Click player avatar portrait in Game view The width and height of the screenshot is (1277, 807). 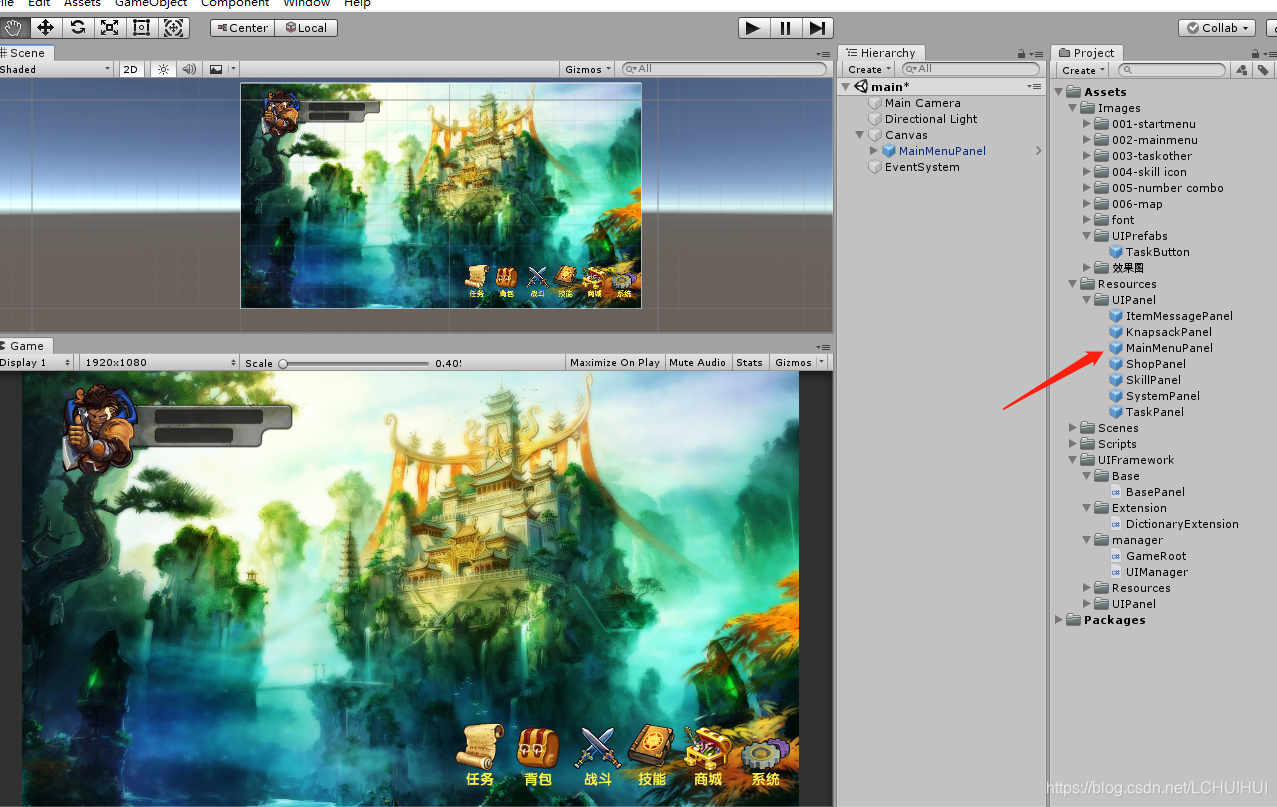click(x=99, y=429)
